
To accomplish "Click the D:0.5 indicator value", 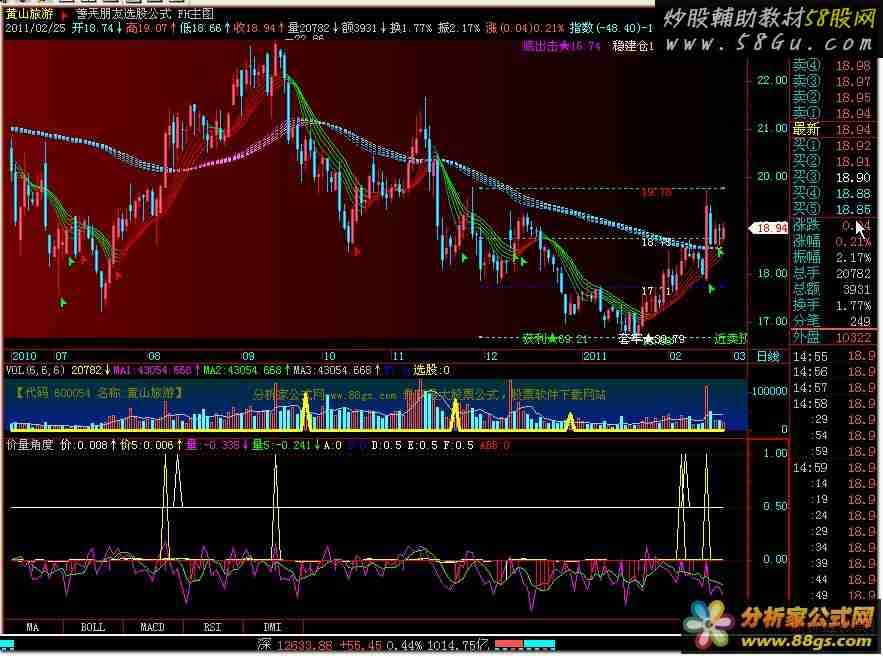I will (387, 445).
